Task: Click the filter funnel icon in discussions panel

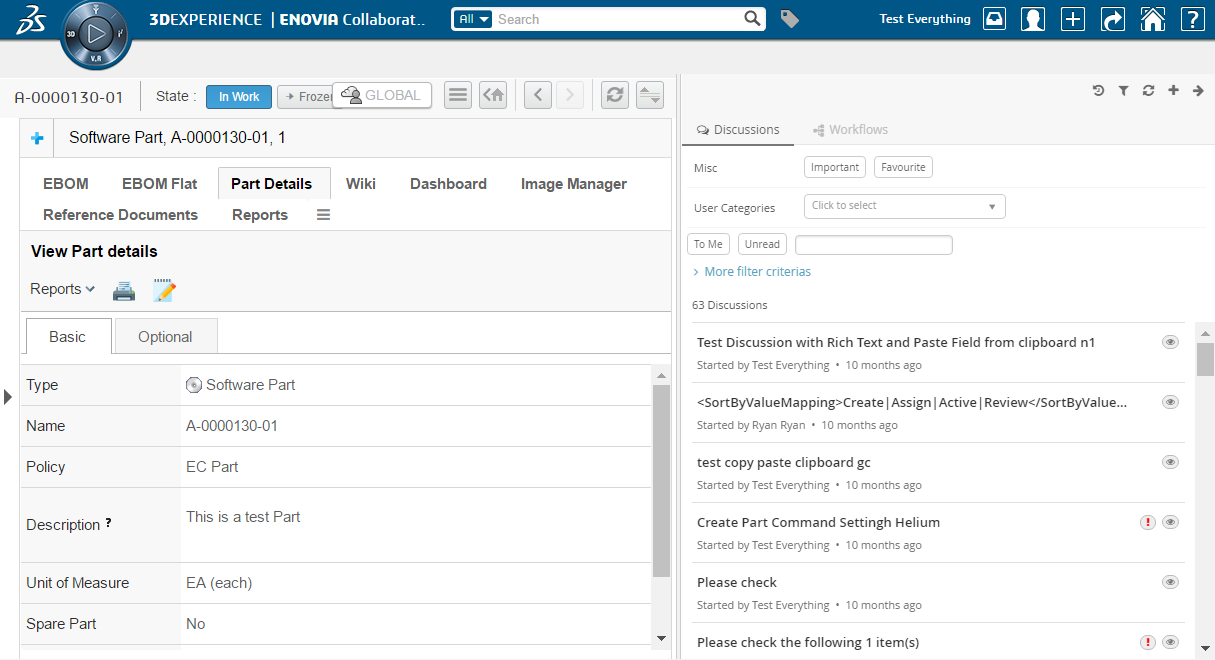Action: click(1123, 91)
